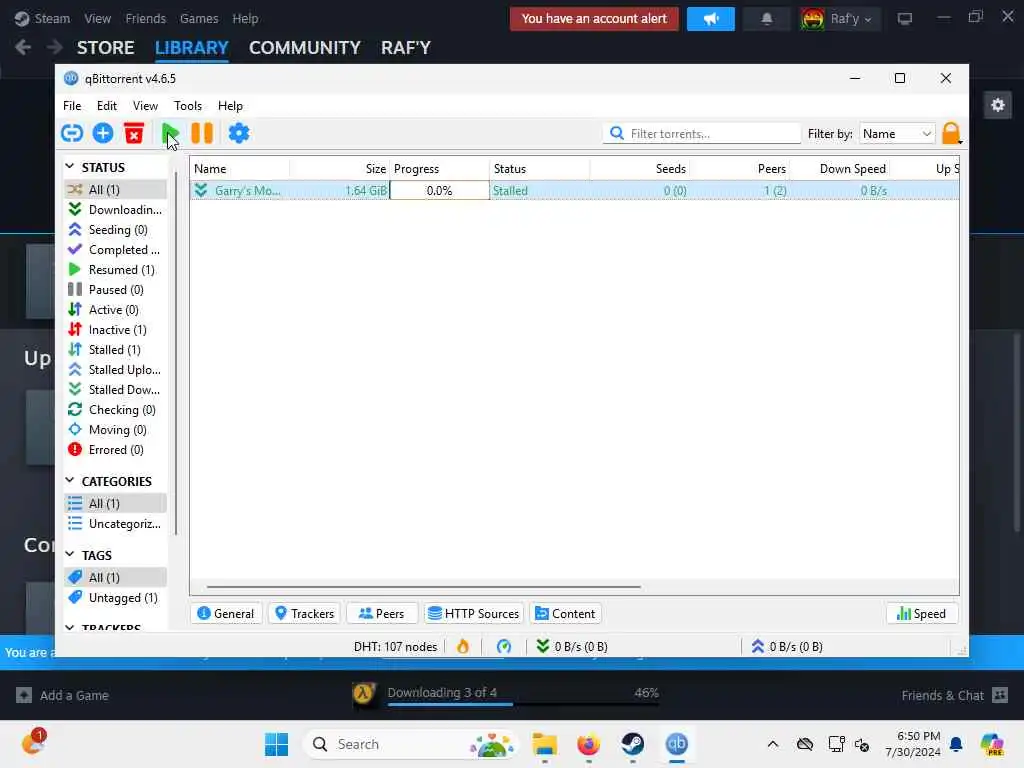This screenshot has width=1024, height=768.
Task: Sort by Size column header
Action: pyautogui.click(x=340, y=168)
